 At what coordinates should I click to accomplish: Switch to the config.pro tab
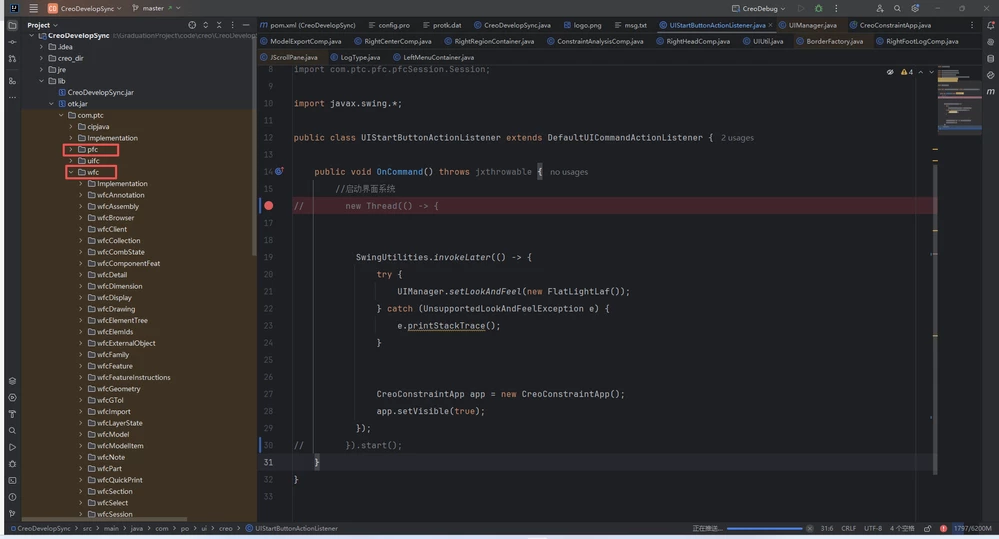tap(388, 25)
